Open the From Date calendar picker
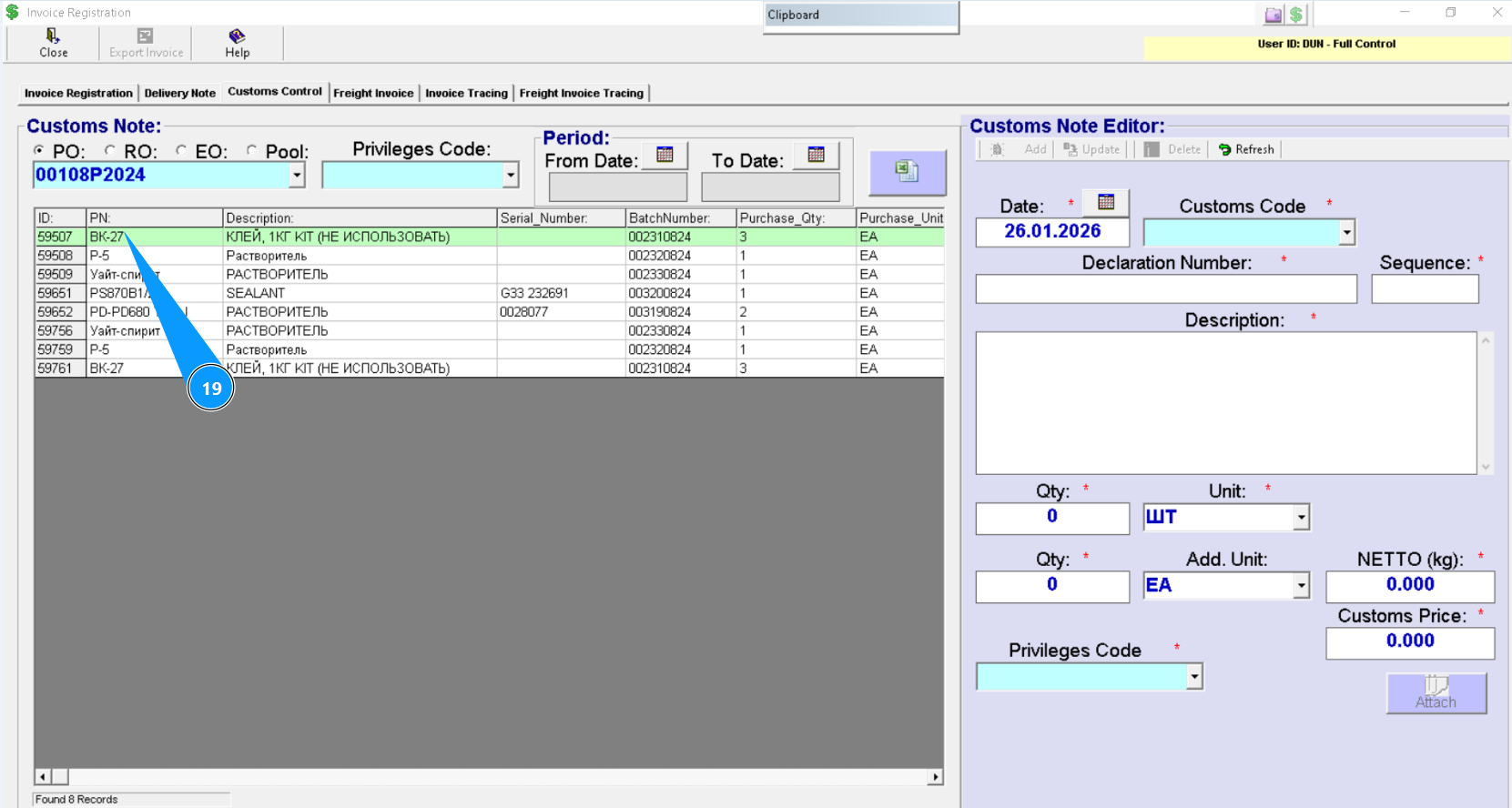The width and height of the screenshot is (1512, 808). (x=665, y=155)
